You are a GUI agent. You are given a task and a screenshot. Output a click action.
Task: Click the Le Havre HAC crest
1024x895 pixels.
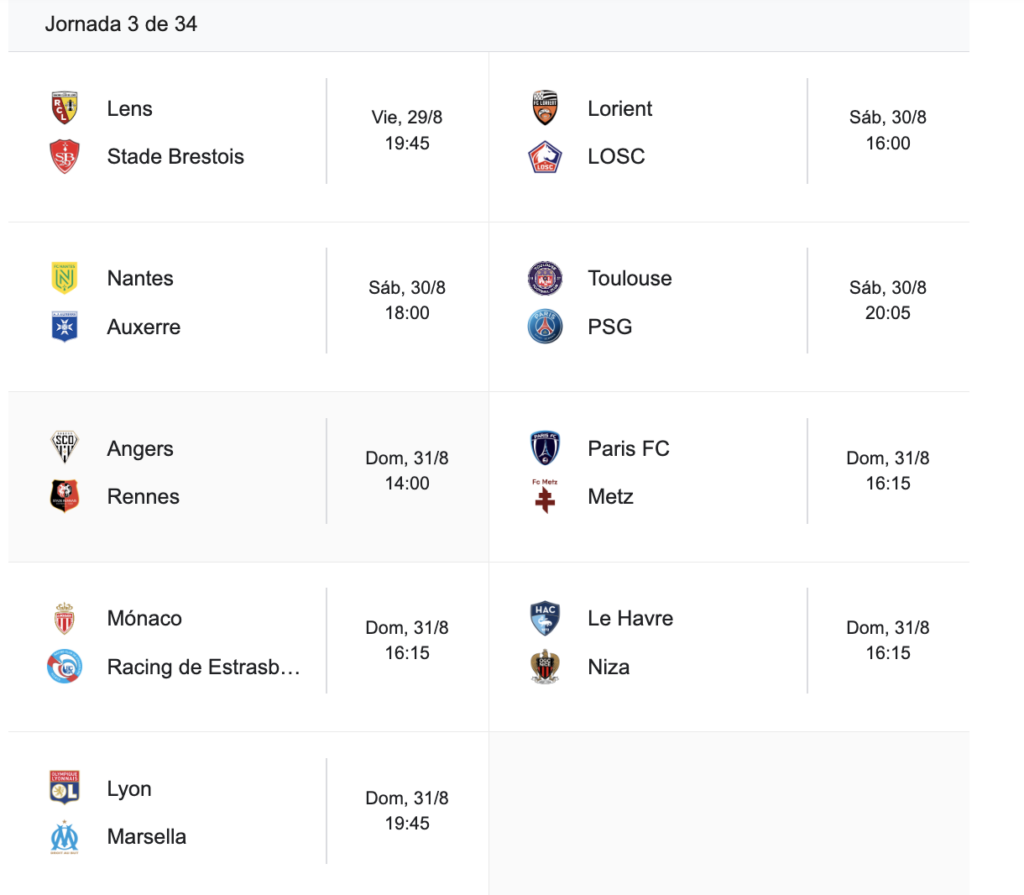pos(545,618)
